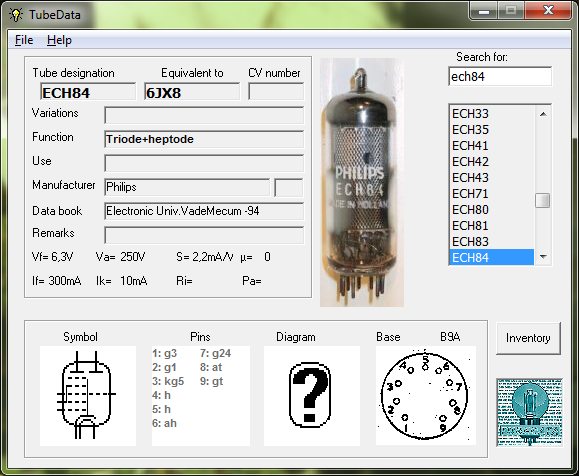
Task: Open the File menu
Action: click(24, 40)
